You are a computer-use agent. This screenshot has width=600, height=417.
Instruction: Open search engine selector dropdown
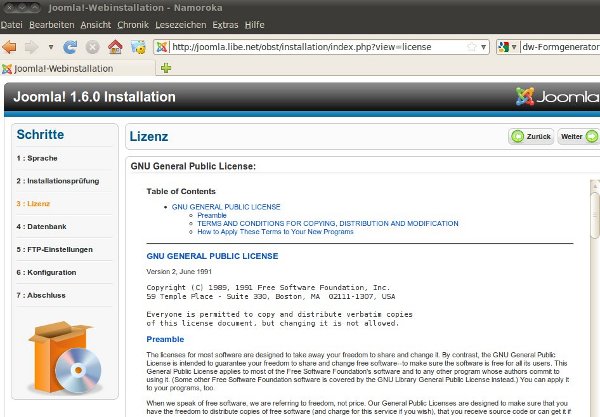[507, 47]
